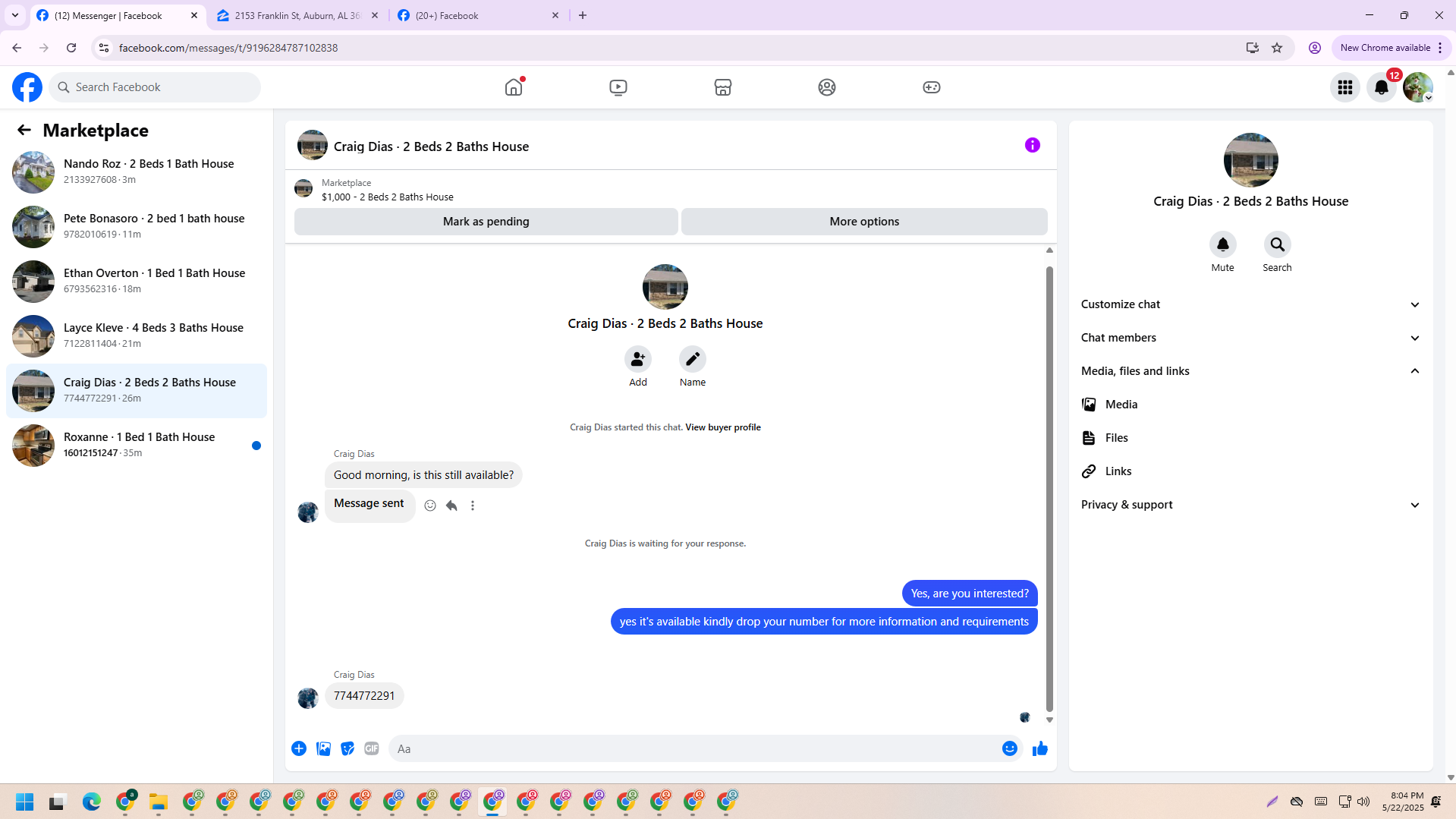1456x819 pixels.
Task: Open clock showing 8:04 PM
Action: click(1403, 802)
